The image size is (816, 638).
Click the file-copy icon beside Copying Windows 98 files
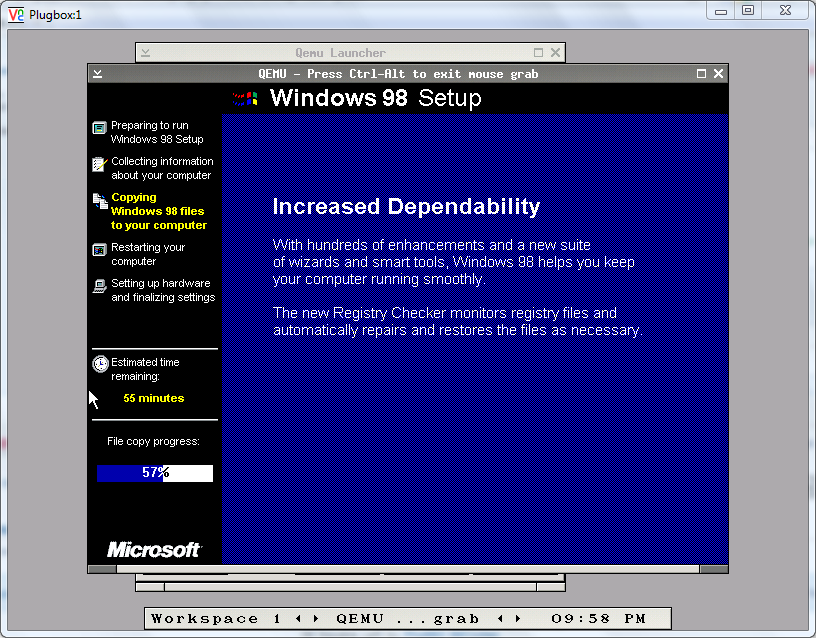(100, 201)
